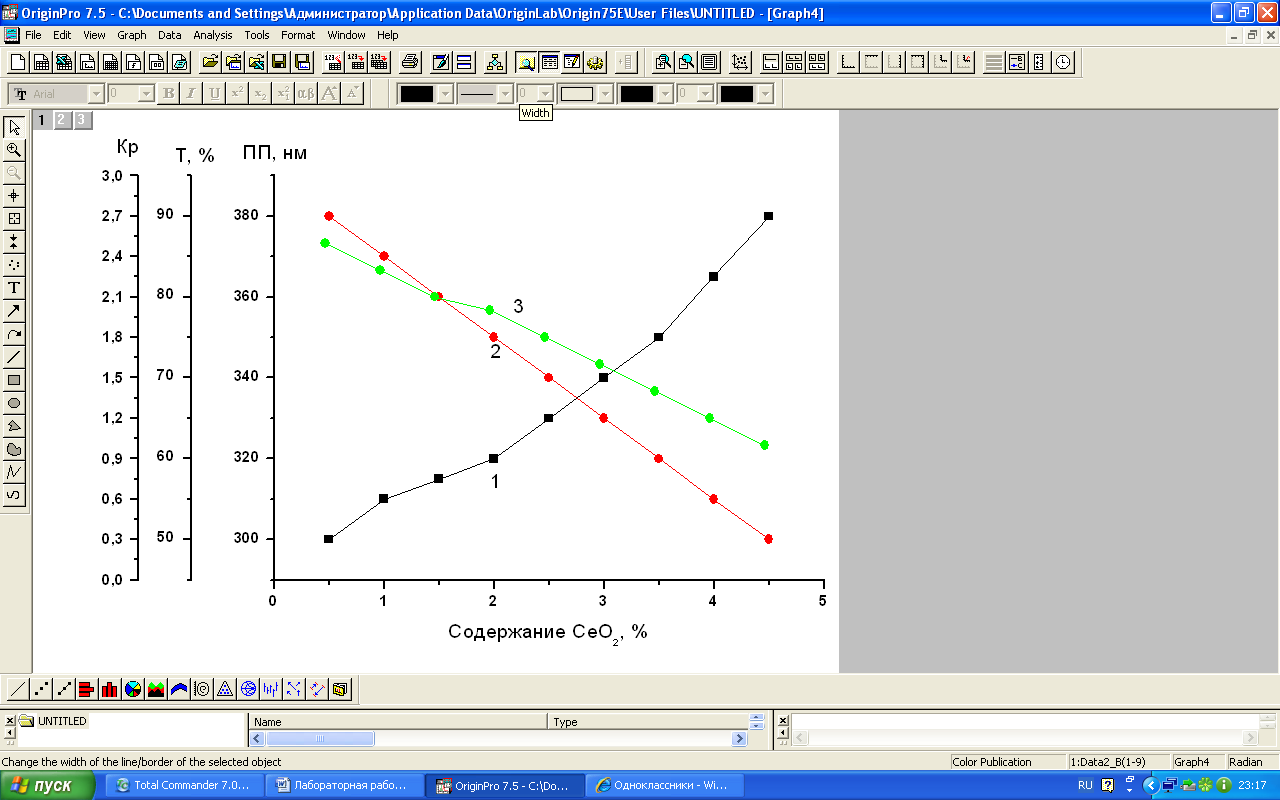Image resolution: width=1280 pixels, height=800 pixels.
Task: Select the Circle drawing tool
Action: pos(14,403)
